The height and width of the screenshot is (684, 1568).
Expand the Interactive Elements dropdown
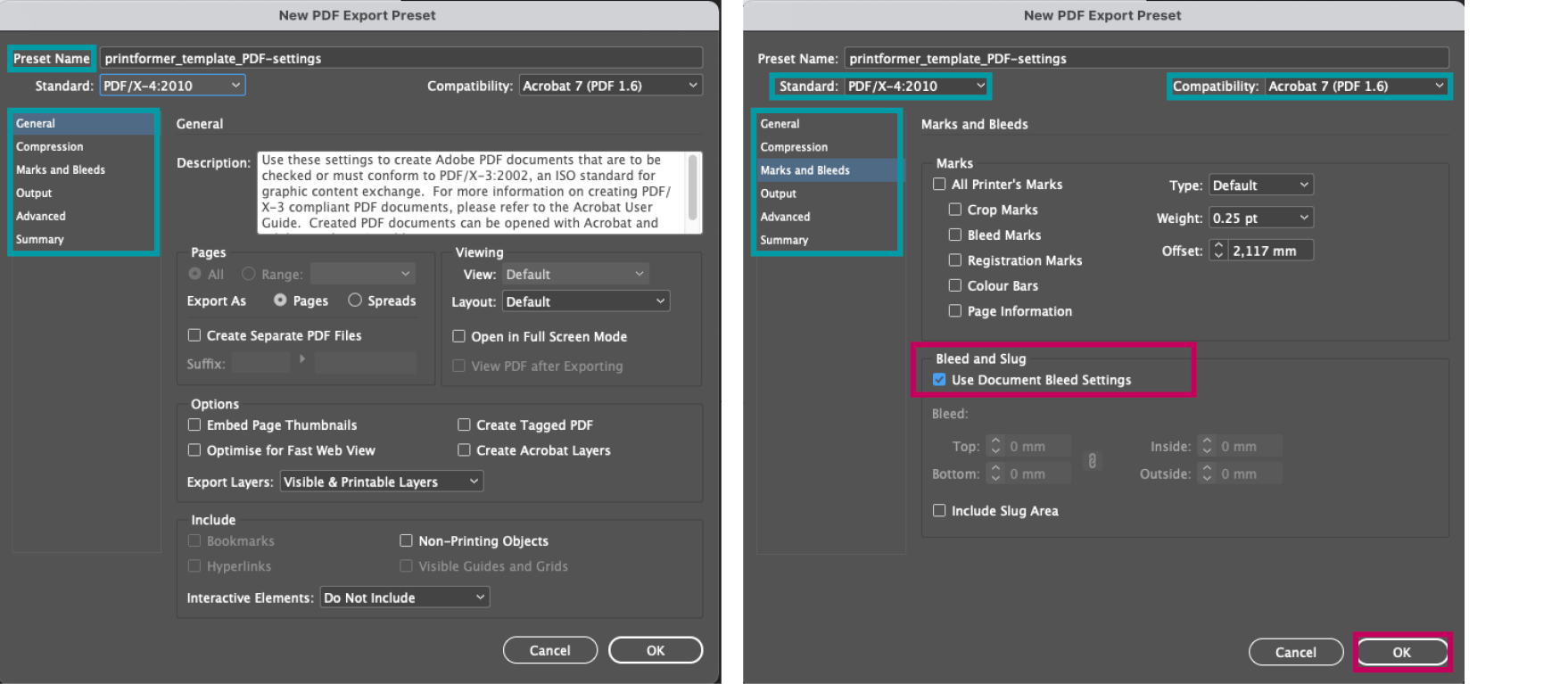(x=404, y=597)
